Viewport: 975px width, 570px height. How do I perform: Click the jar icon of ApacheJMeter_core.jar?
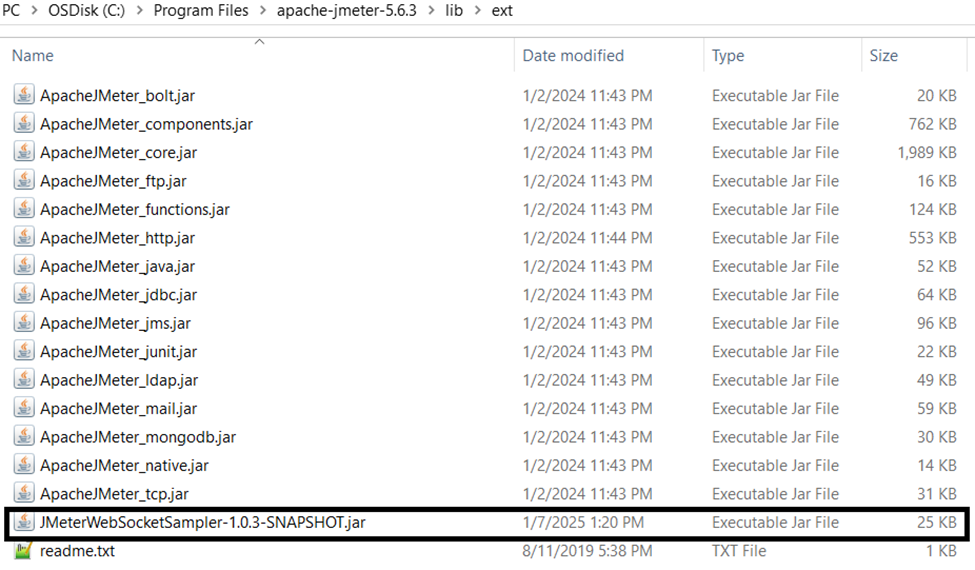click(x=24, y=152)
